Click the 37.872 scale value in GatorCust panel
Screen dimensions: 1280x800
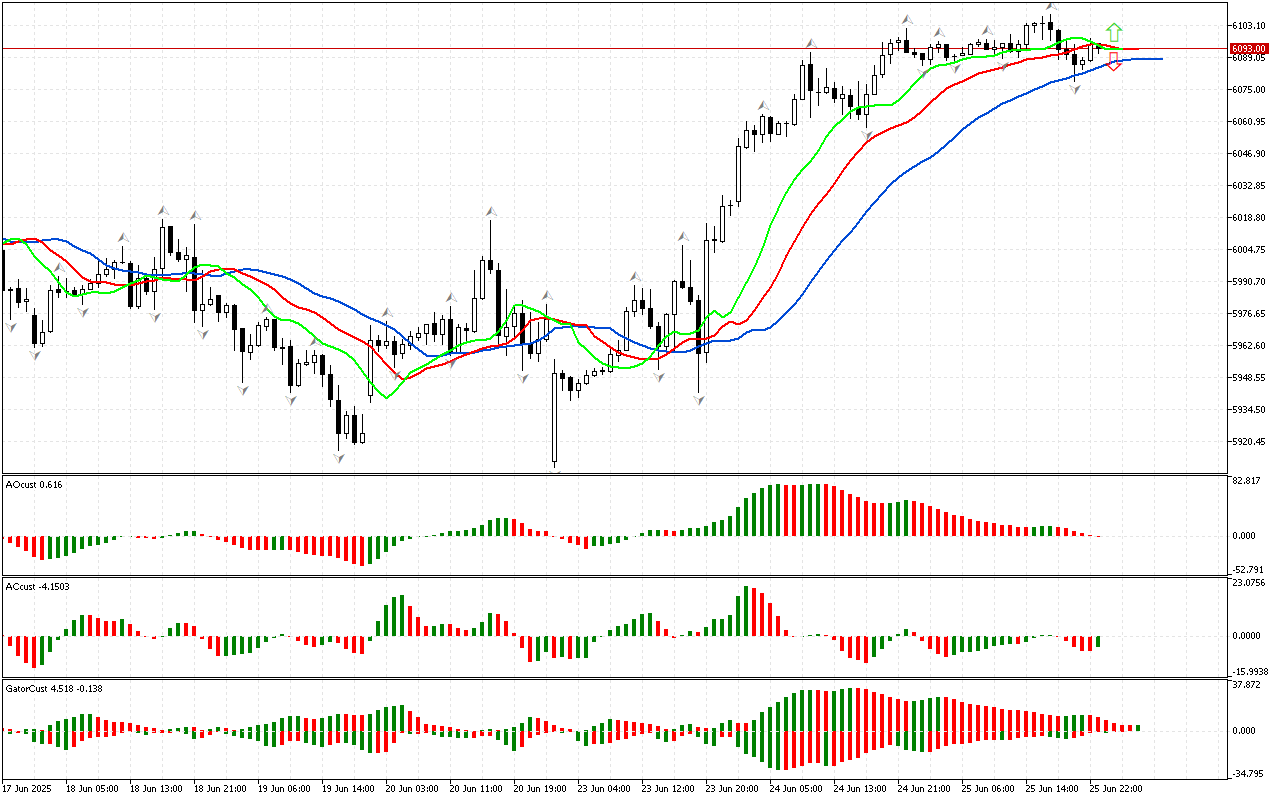1244,685
